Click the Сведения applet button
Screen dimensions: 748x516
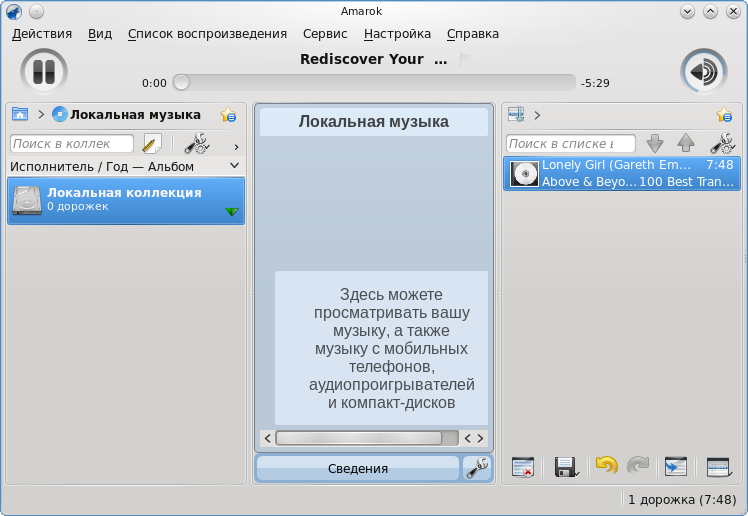pyautogui.click(x=358, y=468)
